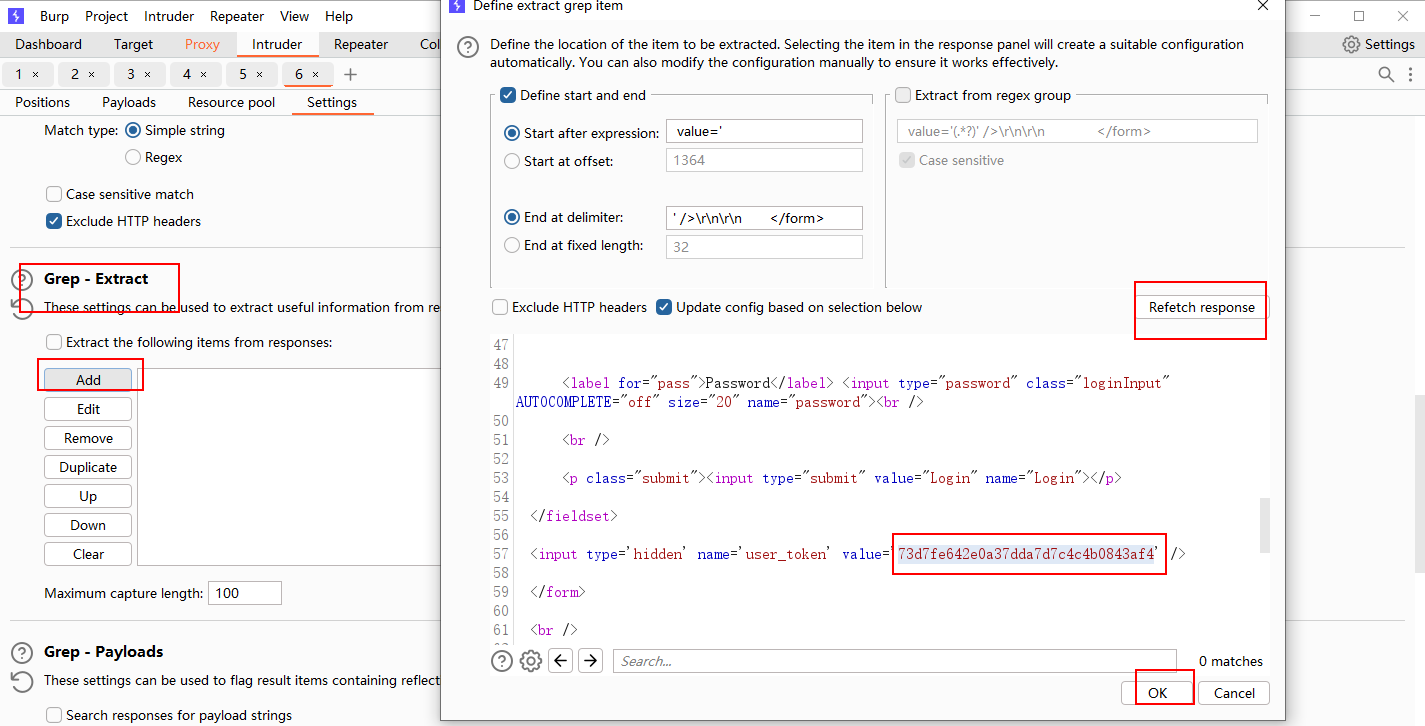Toggle Exclude HTTP headers in dialog
Screen dimensions: 1425x726
pos(500,307)
